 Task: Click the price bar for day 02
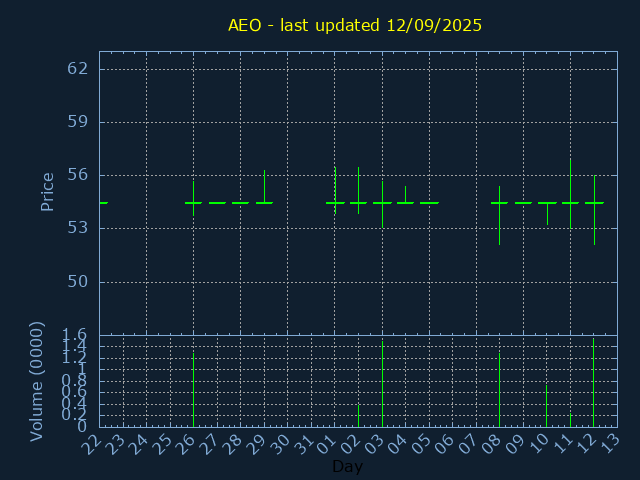coord(358,191)
